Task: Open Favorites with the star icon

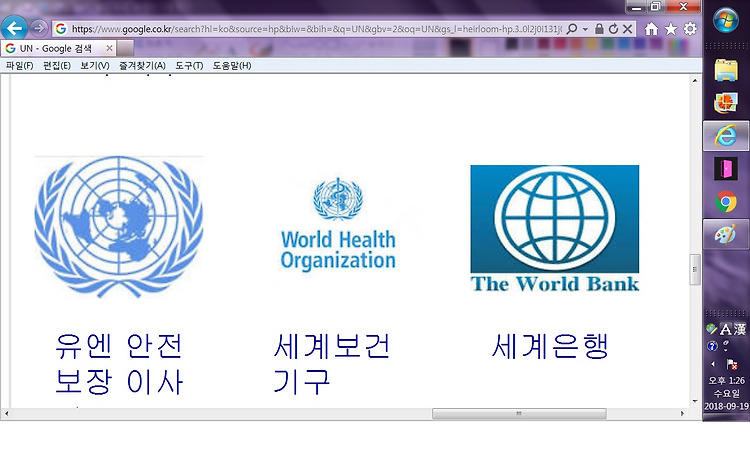Action: pos(671,29)
